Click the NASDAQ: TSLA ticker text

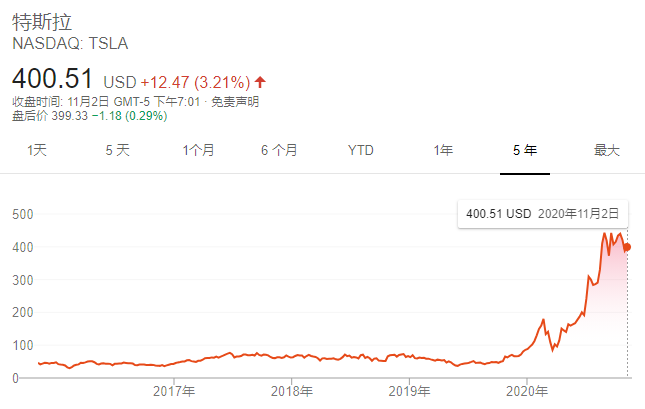[70, 44]
